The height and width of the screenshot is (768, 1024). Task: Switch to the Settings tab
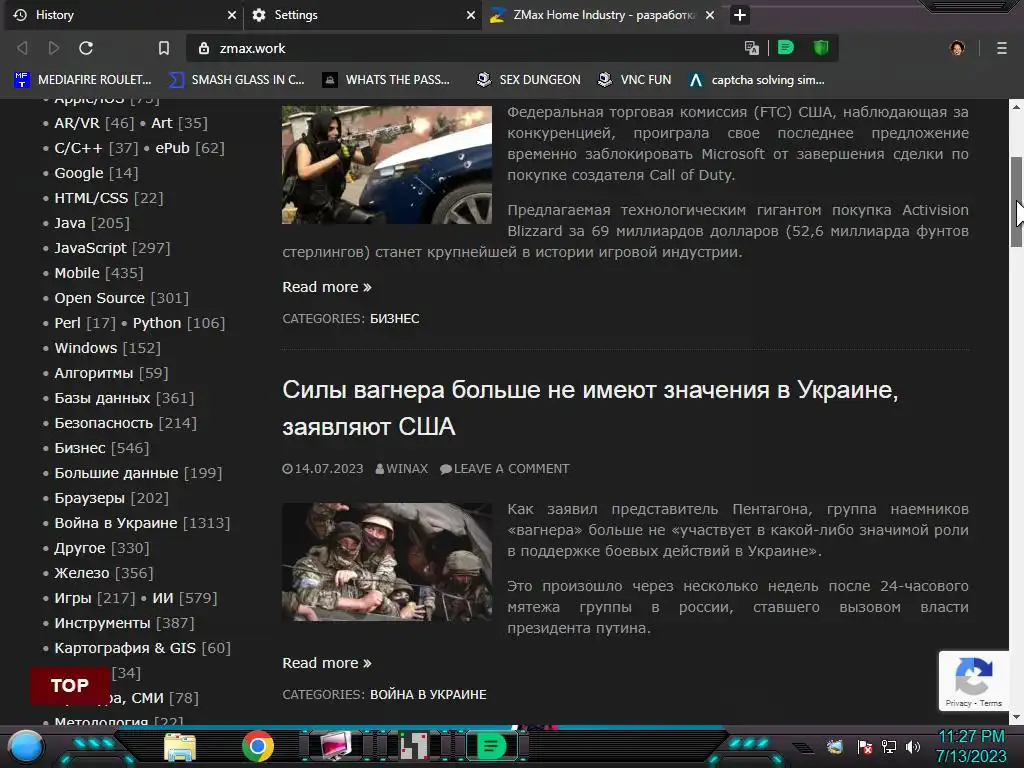(362, 15)
